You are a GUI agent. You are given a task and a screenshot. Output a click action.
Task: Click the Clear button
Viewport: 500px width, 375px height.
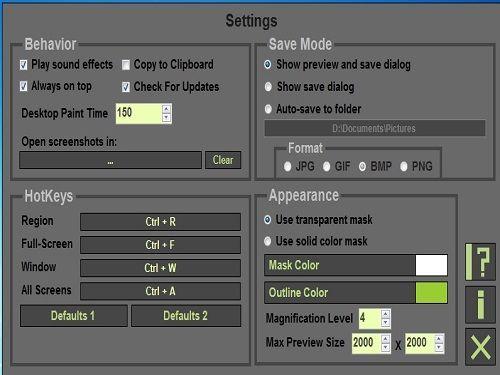click(x=223, y=160)
